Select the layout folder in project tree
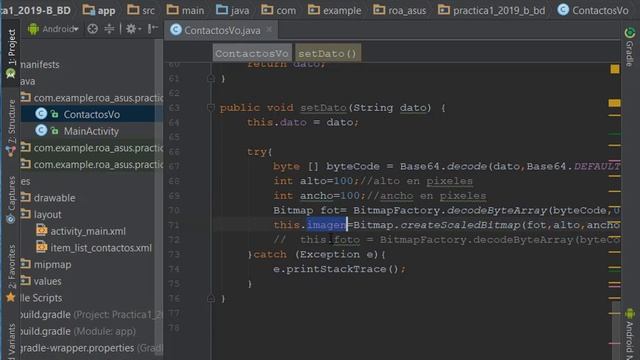 click(x=48, y=215)
